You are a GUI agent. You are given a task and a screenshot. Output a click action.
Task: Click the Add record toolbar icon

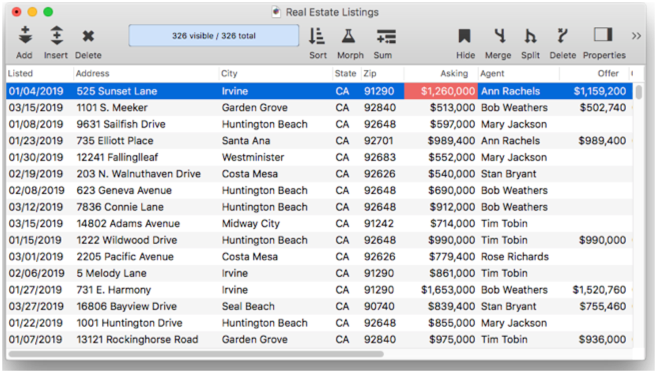tap(25, 36)
